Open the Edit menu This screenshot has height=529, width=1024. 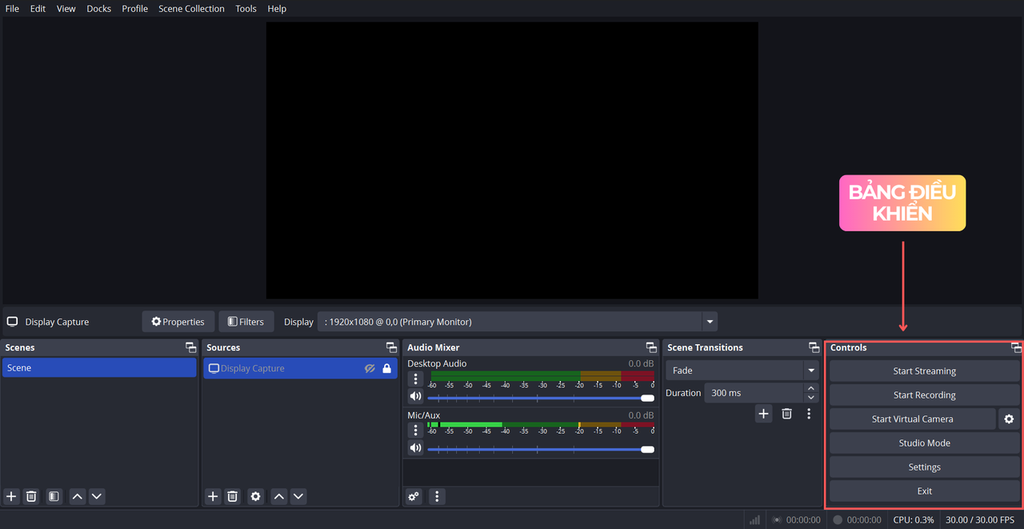[x=38, y=8]
